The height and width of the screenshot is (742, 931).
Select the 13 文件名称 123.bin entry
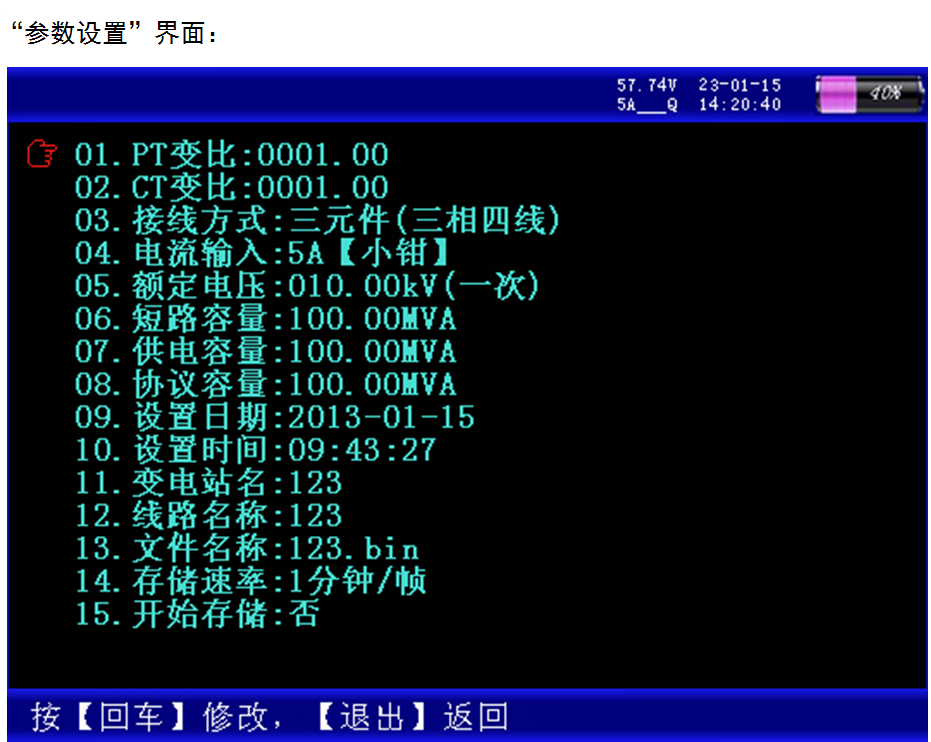(247, 549)
